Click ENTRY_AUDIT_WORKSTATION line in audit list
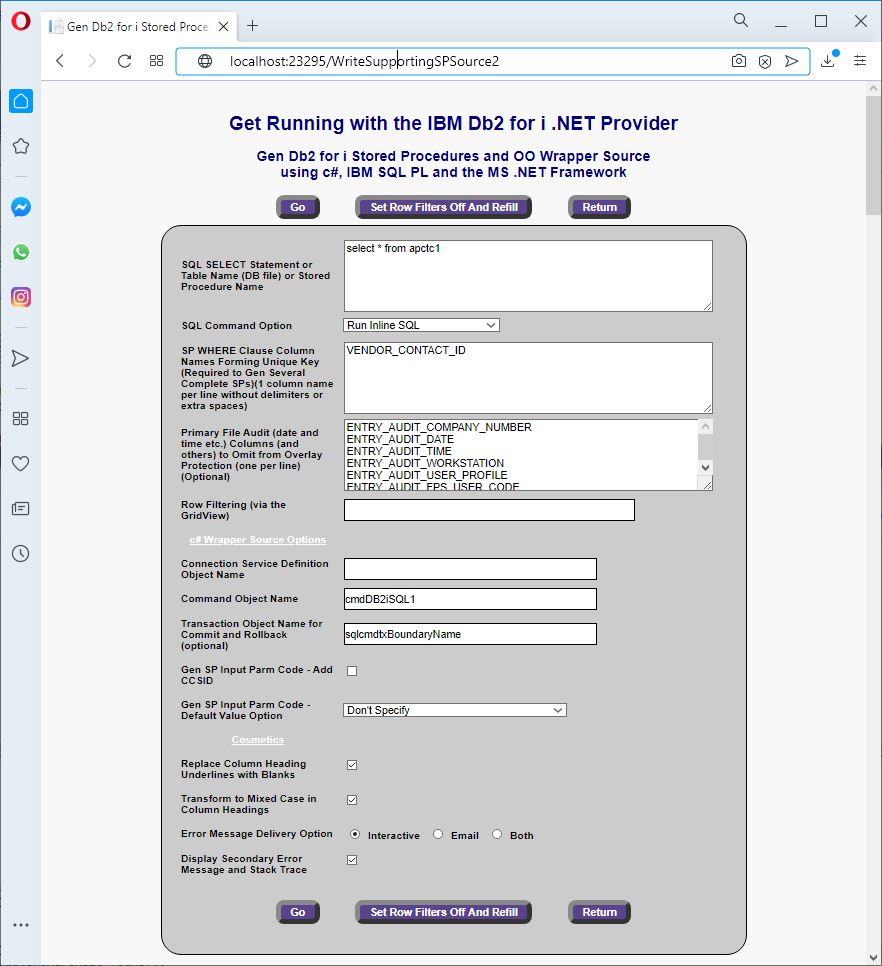Image resolution: width=882 pixels, height=966 pixels. pos(425,463)
